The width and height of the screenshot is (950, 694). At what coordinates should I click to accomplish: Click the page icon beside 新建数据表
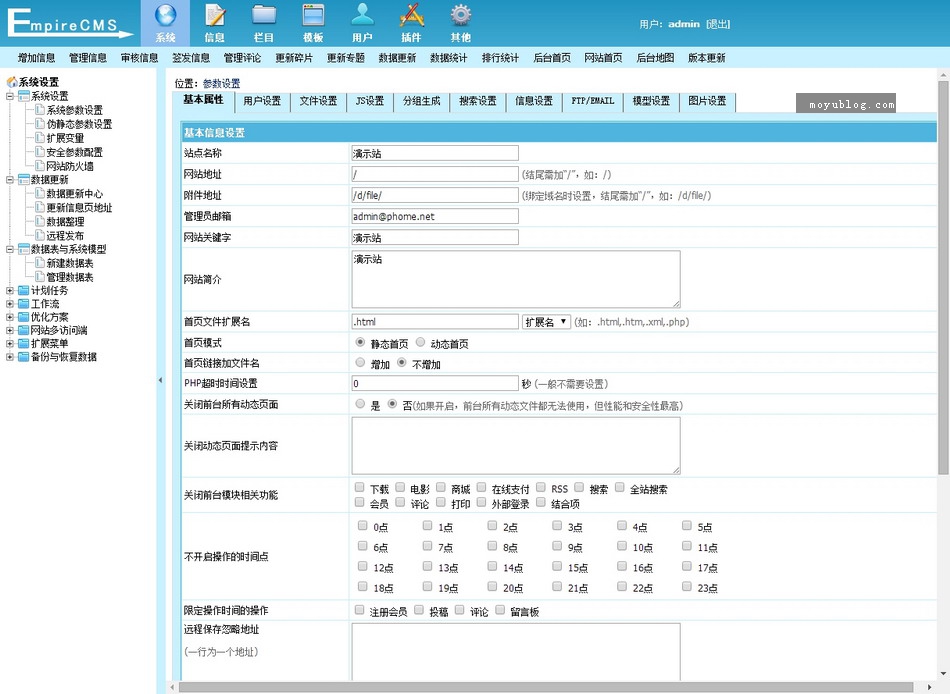[40, 262]
